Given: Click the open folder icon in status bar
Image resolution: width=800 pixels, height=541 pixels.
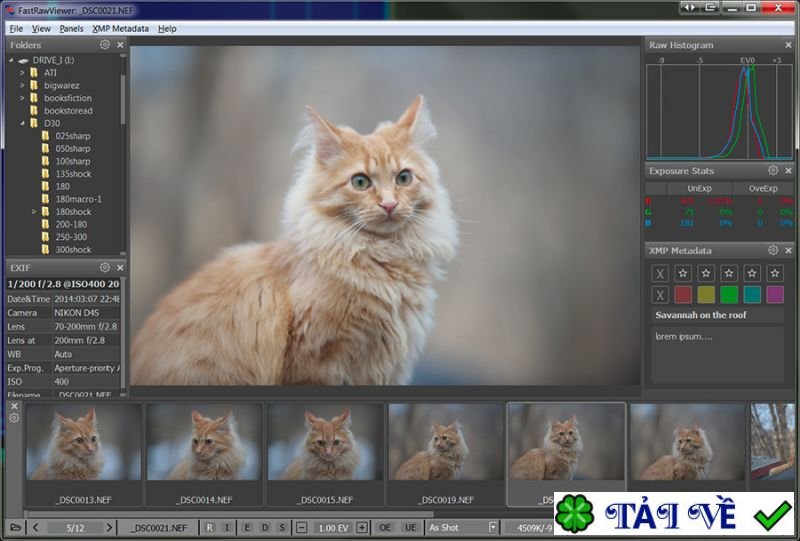Looking at the screenshot, I should pyautogui.click(x=15, y=527).
